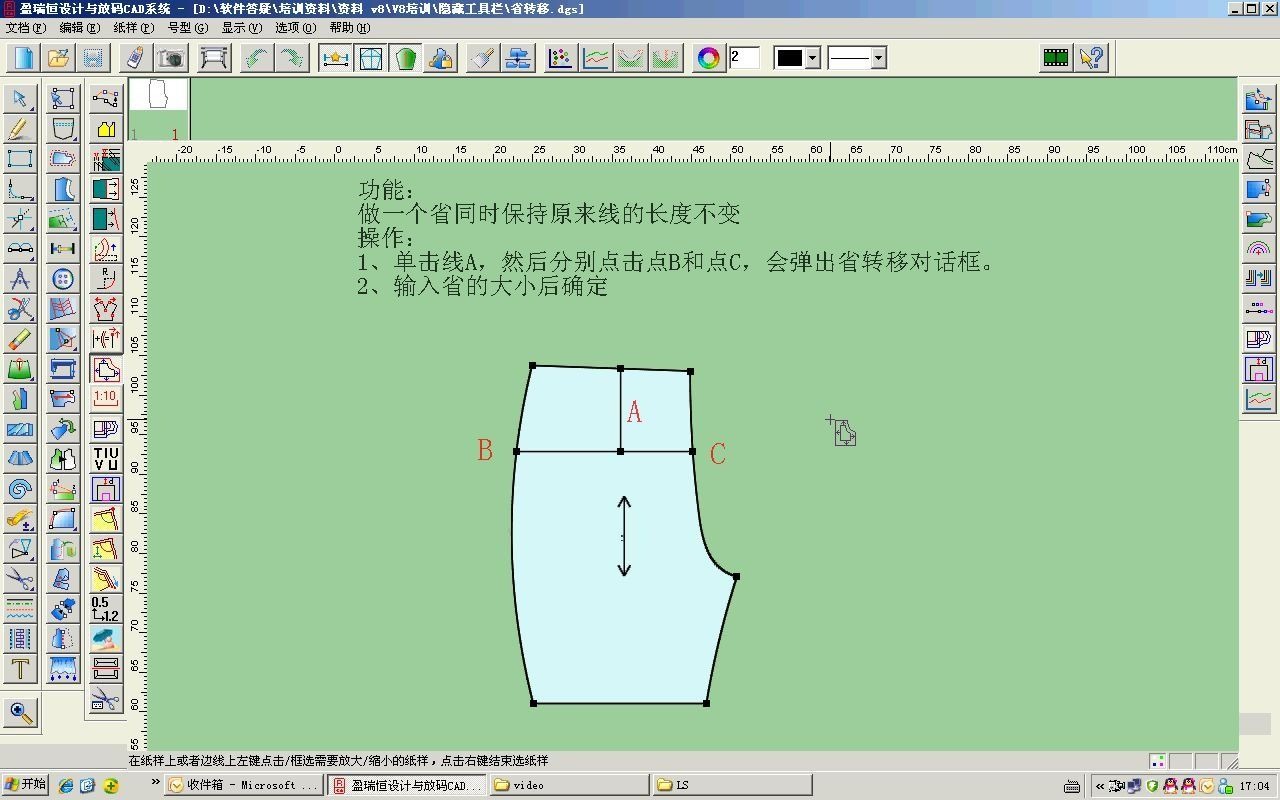The height and width of the screenshot is (800, 1280).
Task: Open the line style dropdown
Action: [855, 58]
